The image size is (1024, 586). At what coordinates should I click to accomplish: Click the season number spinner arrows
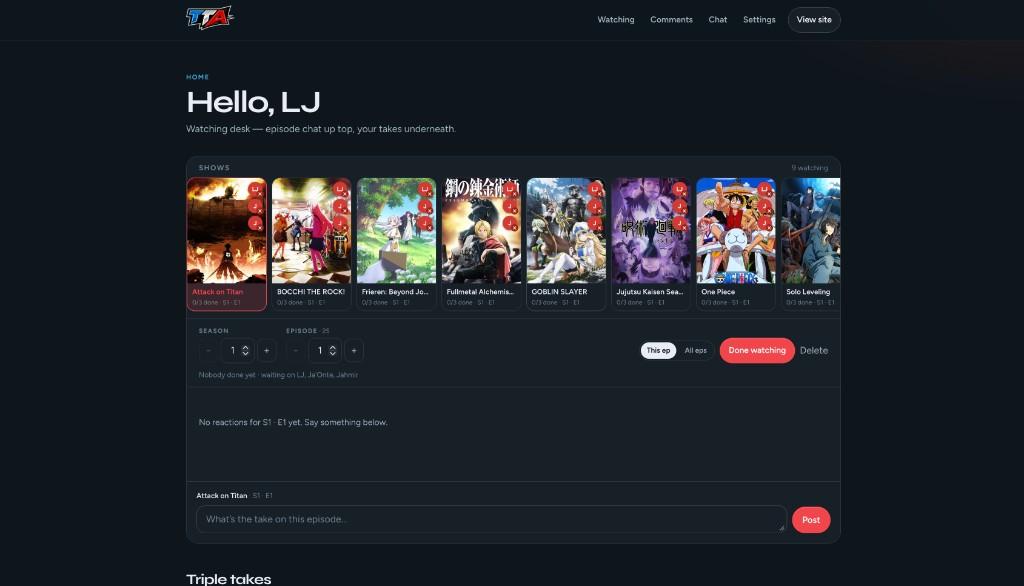coord(246,351)
